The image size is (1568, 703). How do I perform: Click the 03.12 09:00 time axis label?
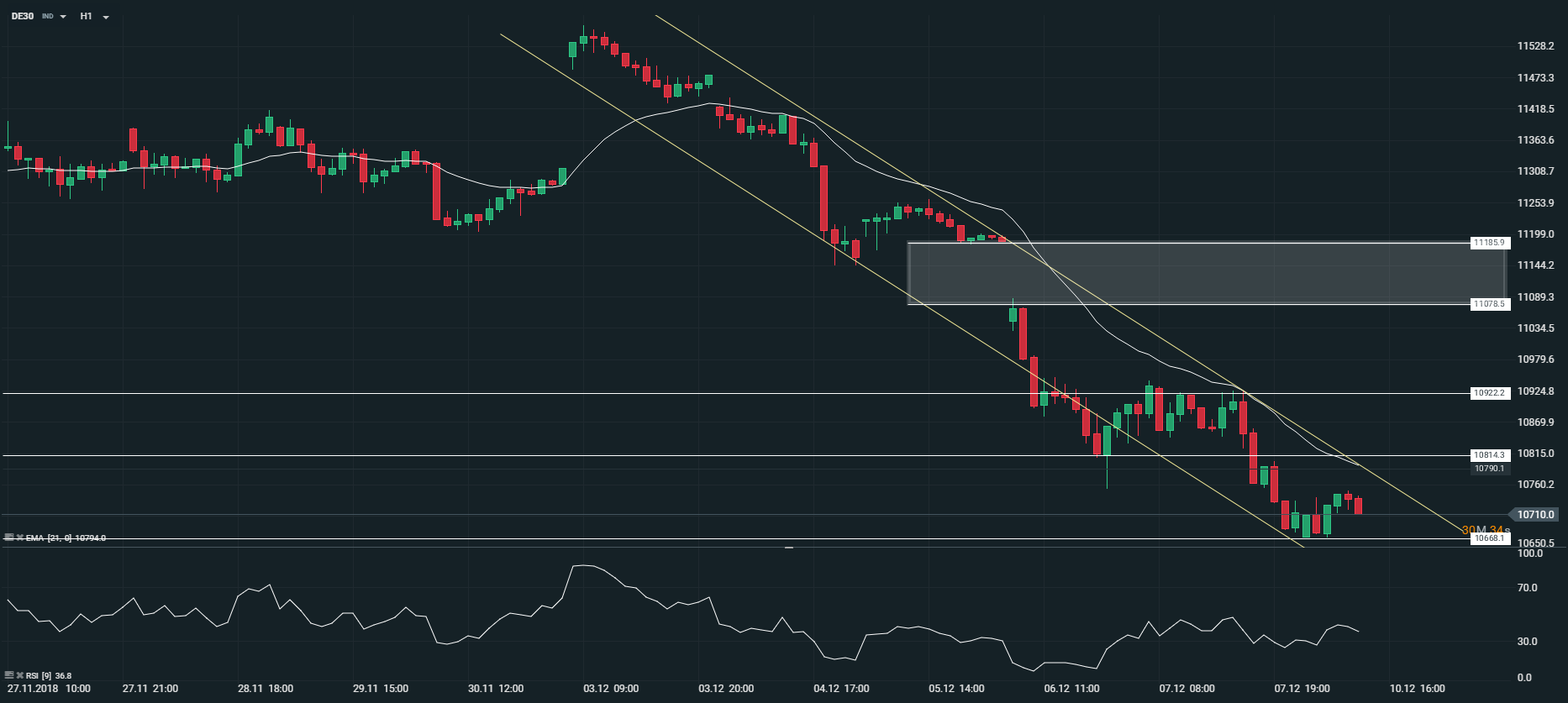point(611,689)
